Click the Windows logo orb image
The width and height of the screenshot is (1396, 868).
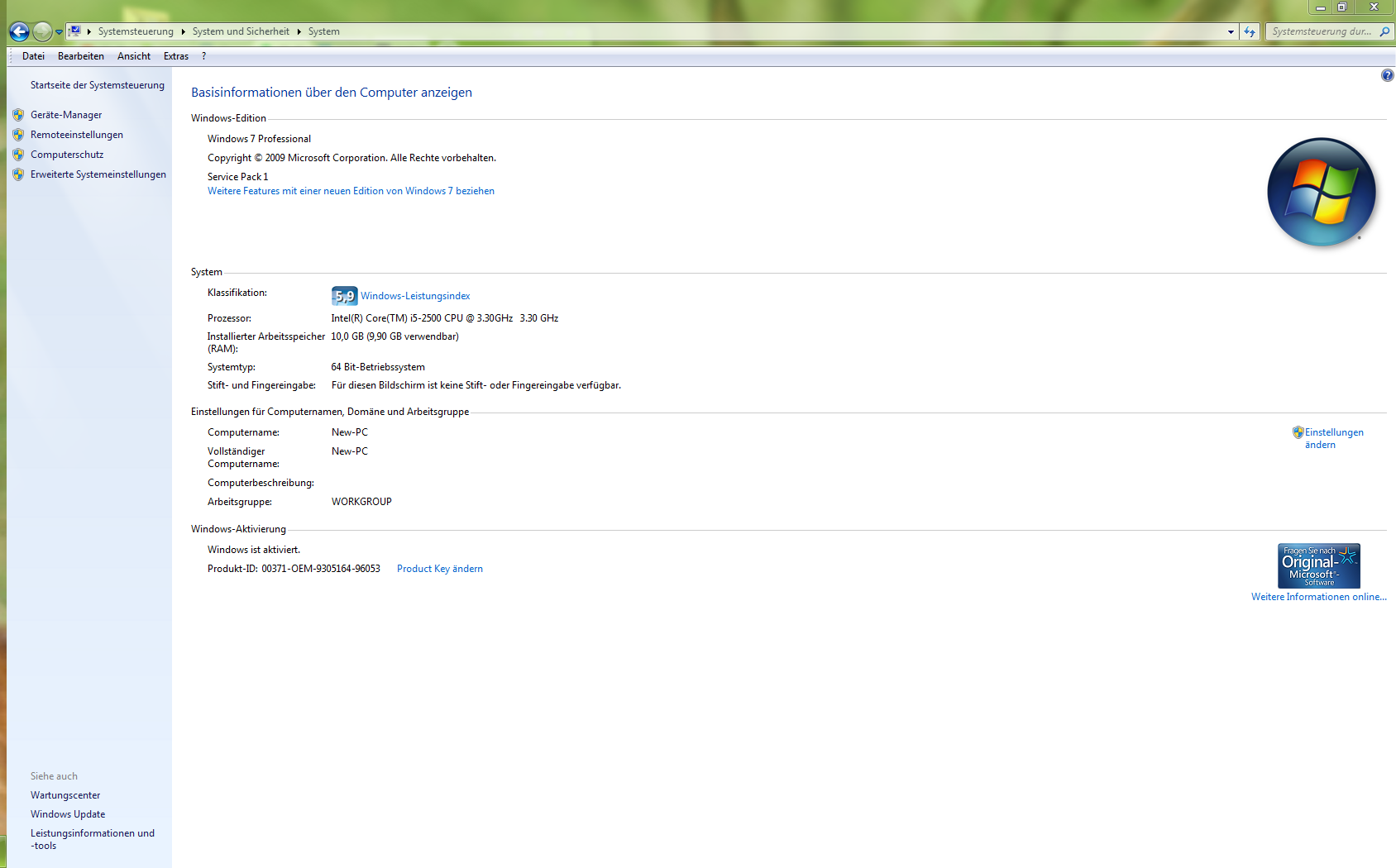pyautogui.click(x=1322, y=192)
